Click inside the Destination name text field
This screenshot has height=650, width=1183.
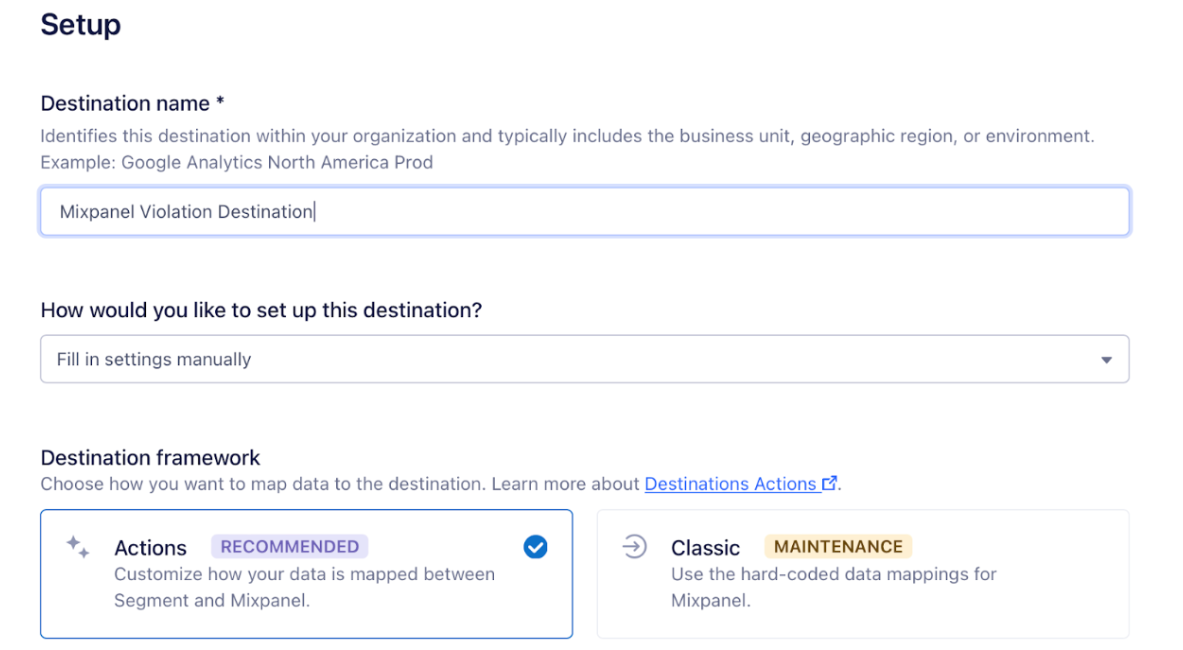(584, 211)
